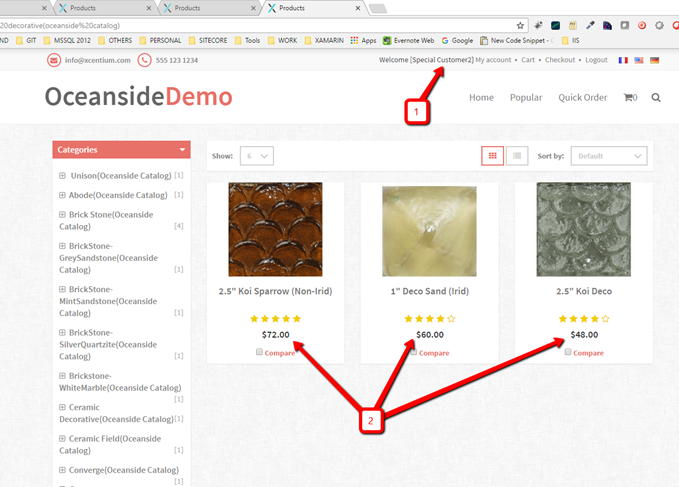Screen dimensions: 679x487
Task: Go to Checkout link
Action: 560,60
